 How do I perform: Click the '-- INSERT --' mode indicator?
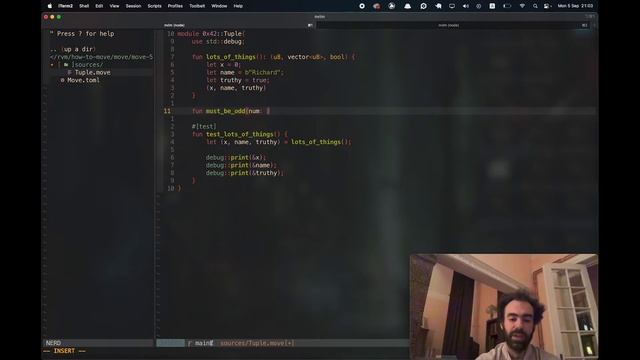click(x=64, y=351)
